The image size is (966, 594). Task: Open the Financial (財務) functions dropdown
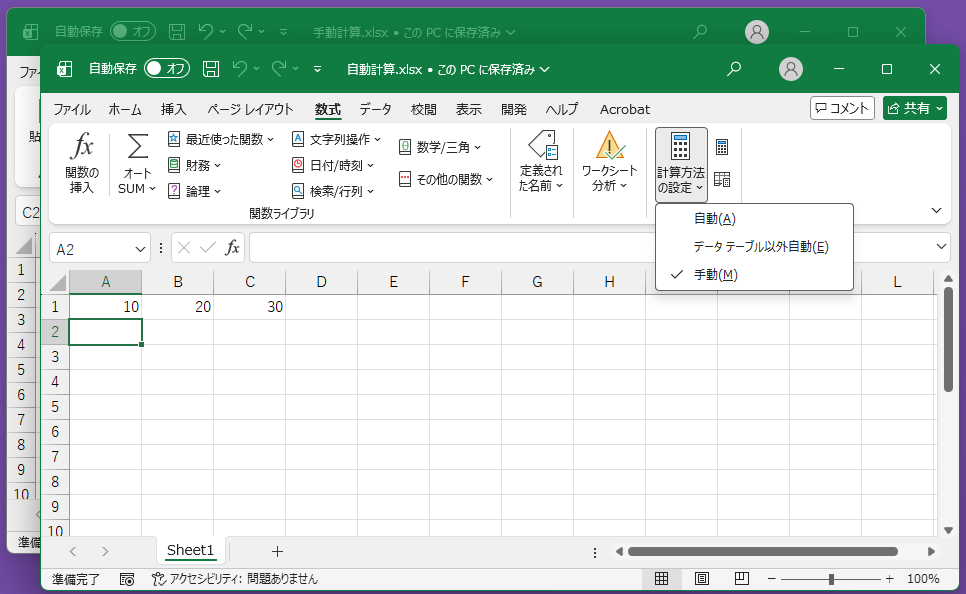pos(194,165)
